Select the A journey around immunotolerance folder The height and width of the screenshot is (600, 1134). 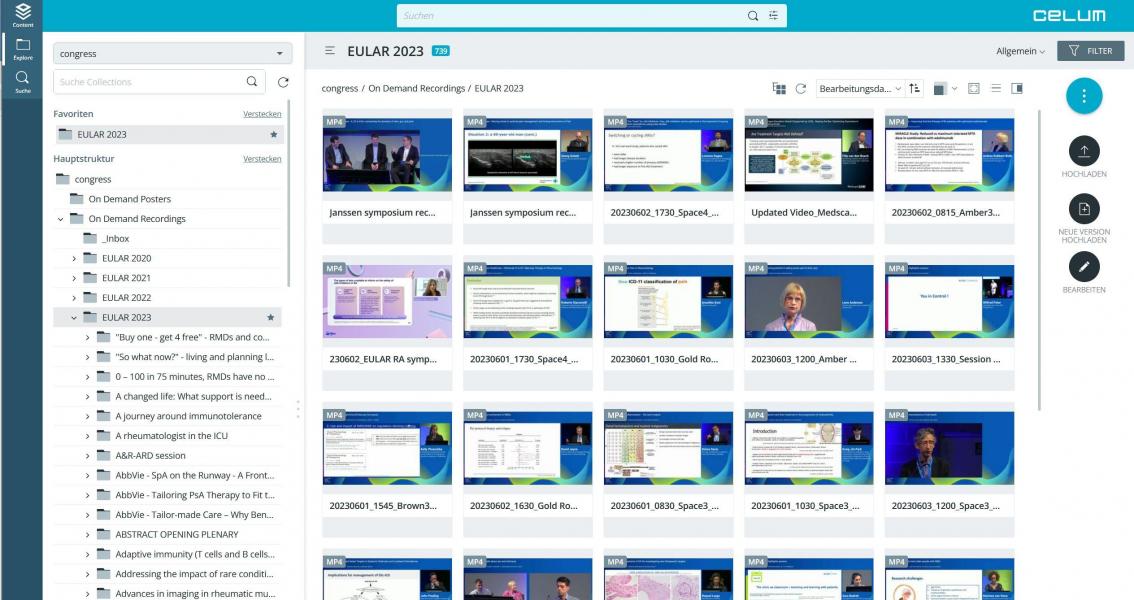[x=189, y=416]
